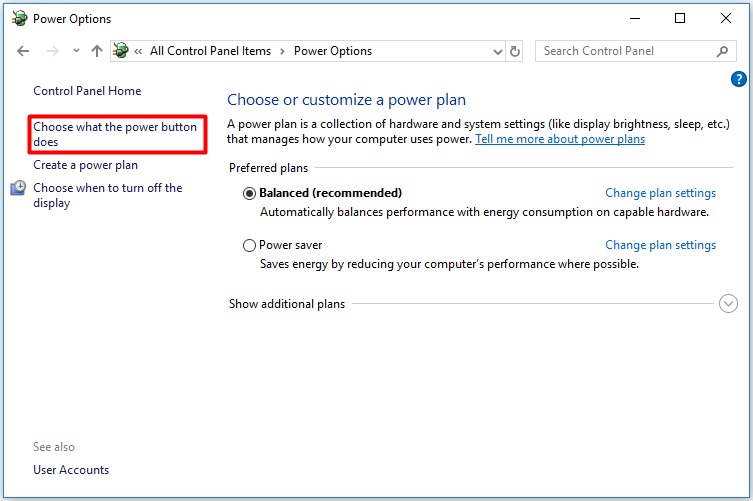Open breadcrumb arrow after All Control Panel Items
The image size is (753, 501).
point(282,51)
